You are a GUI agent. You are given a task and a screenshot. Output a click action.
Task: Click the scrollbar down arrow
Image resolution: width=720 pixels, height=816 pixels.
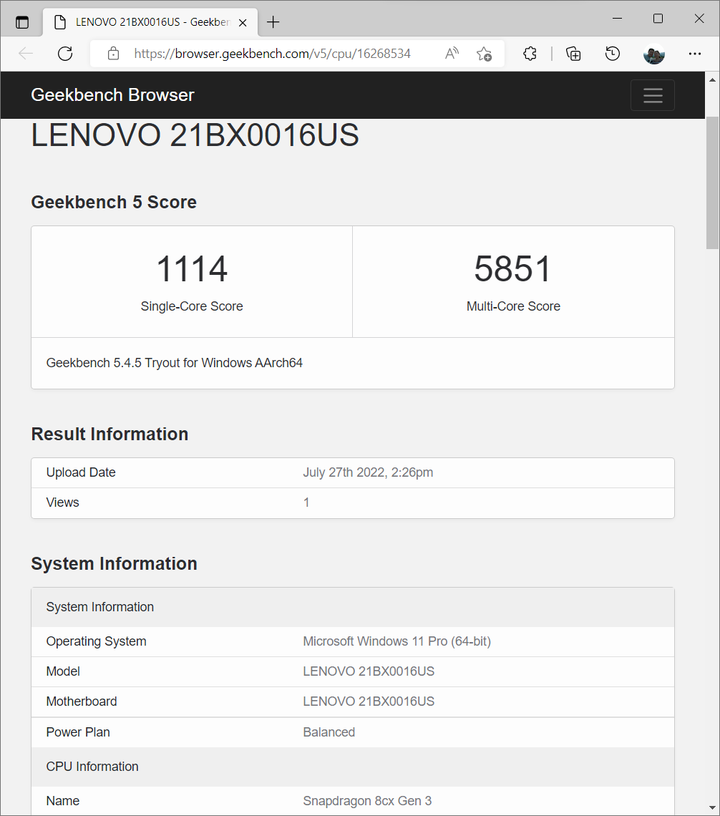point(712,808)
